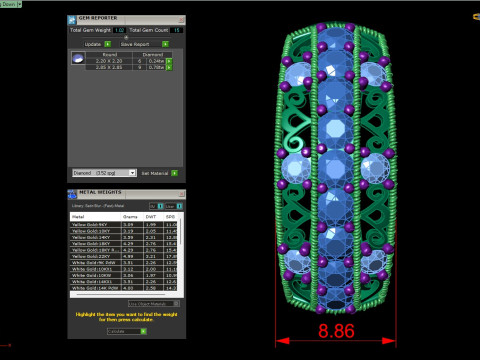Select the DWT column header
The height and width of the screenshot is (360, 480).
154,217
